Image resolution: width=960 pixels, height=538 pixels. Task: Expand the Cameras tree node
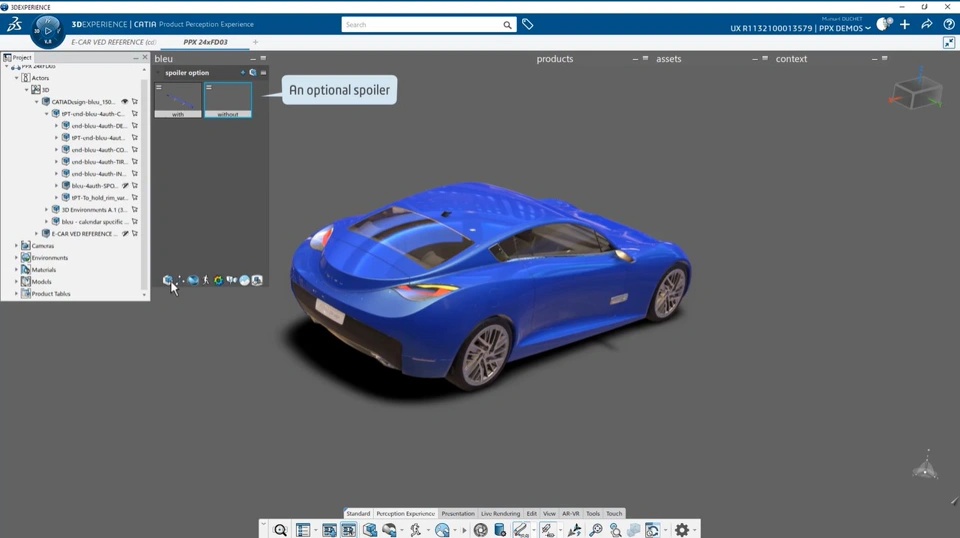(16, 246)
